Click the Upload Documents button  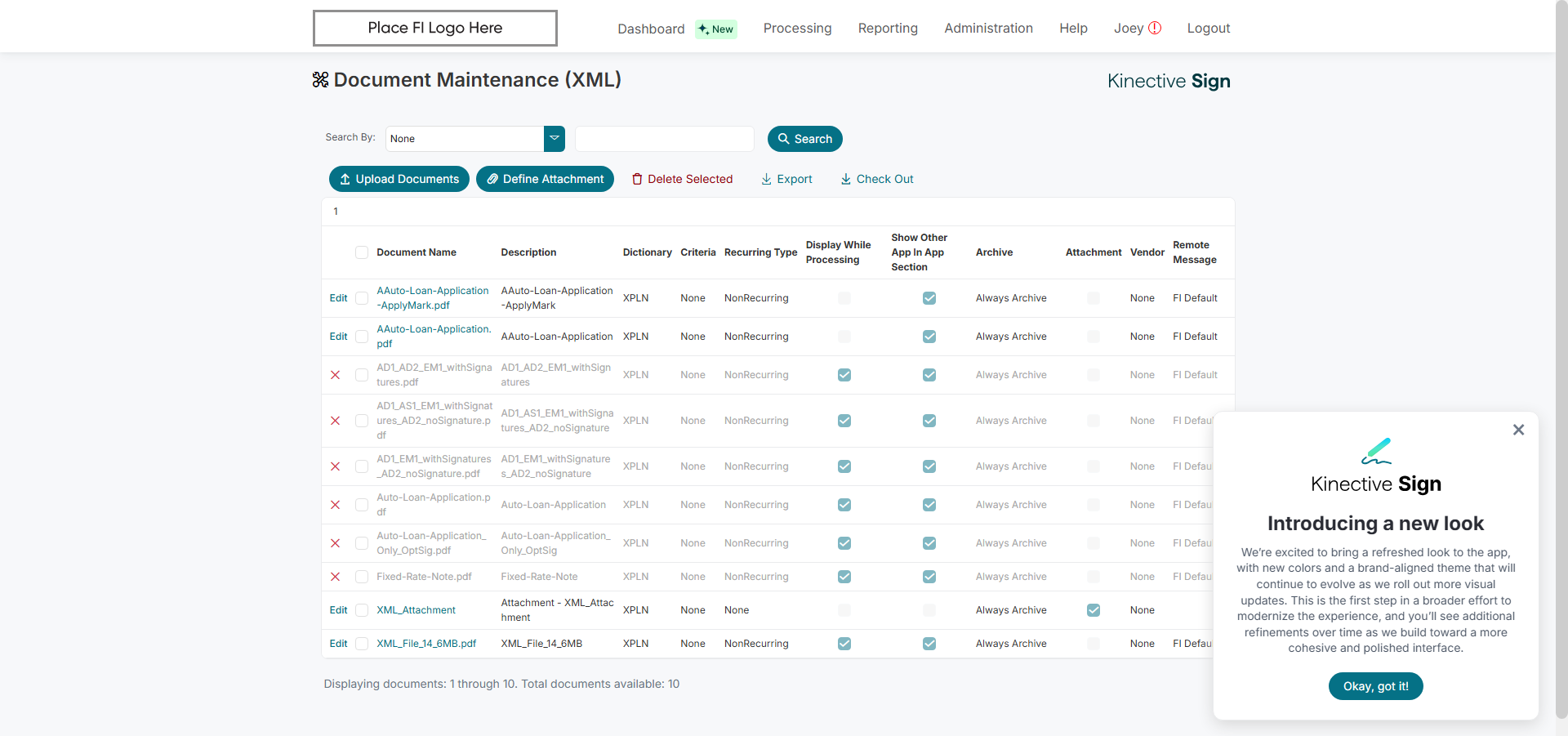(x=399, y=179)
